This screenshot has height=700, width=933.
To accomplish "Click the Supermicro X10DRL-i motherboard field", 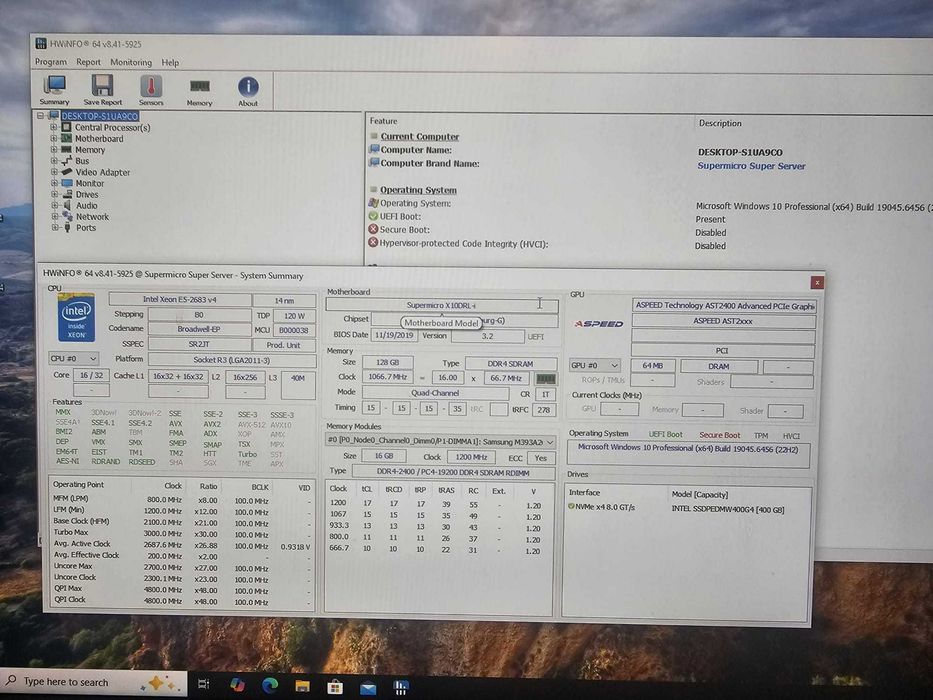I will coord(442,305).
